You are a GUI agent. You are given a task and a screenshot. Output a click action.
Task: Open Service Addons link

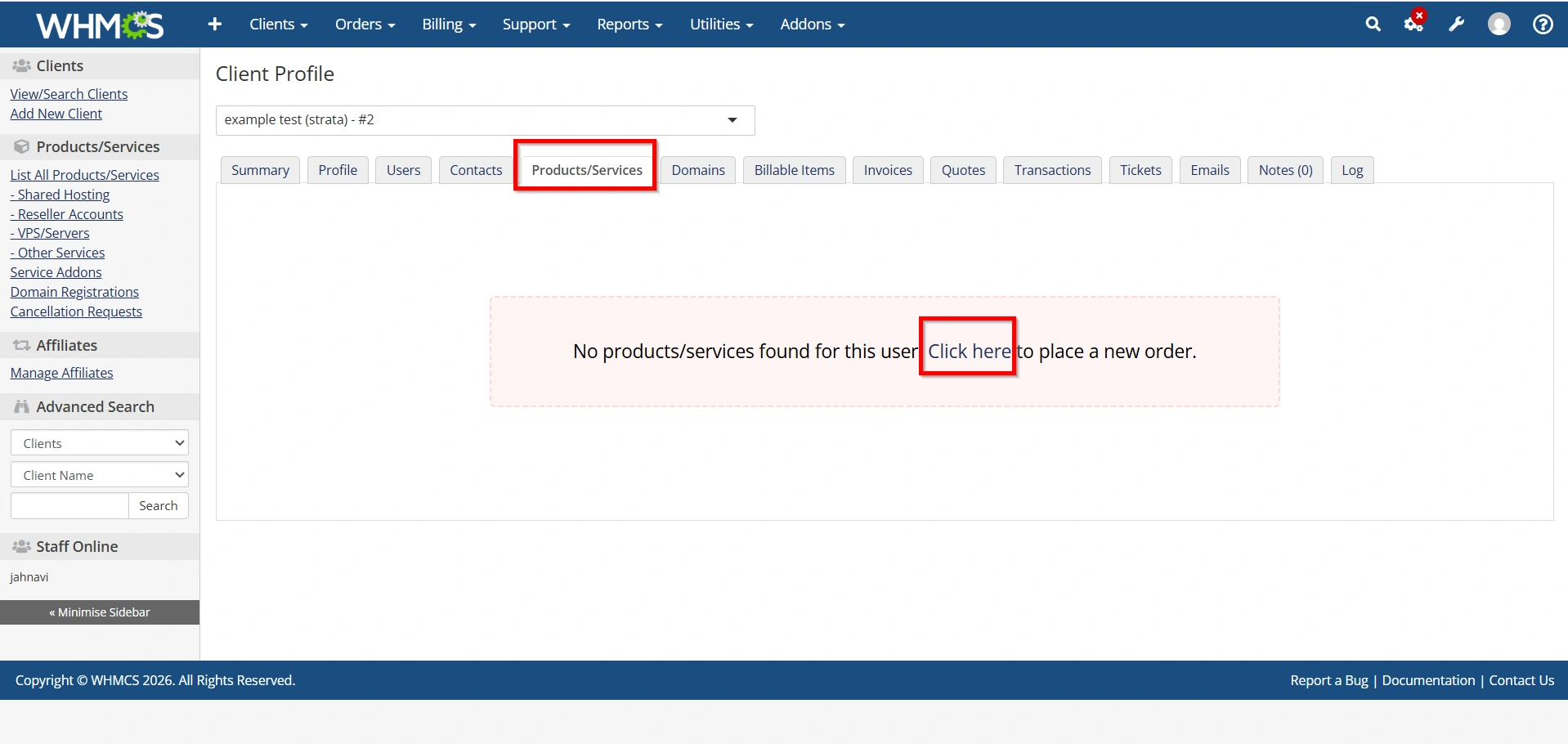pos(56,272)
